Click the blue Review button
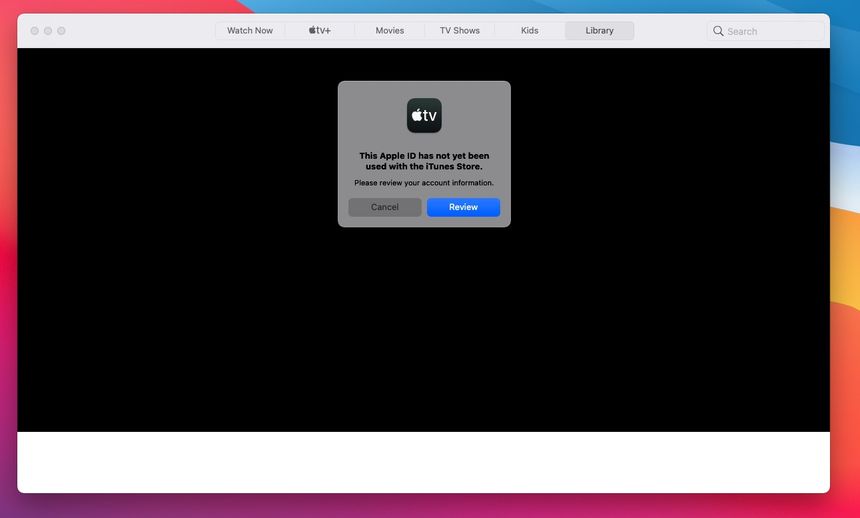 (x=463, y=207)
